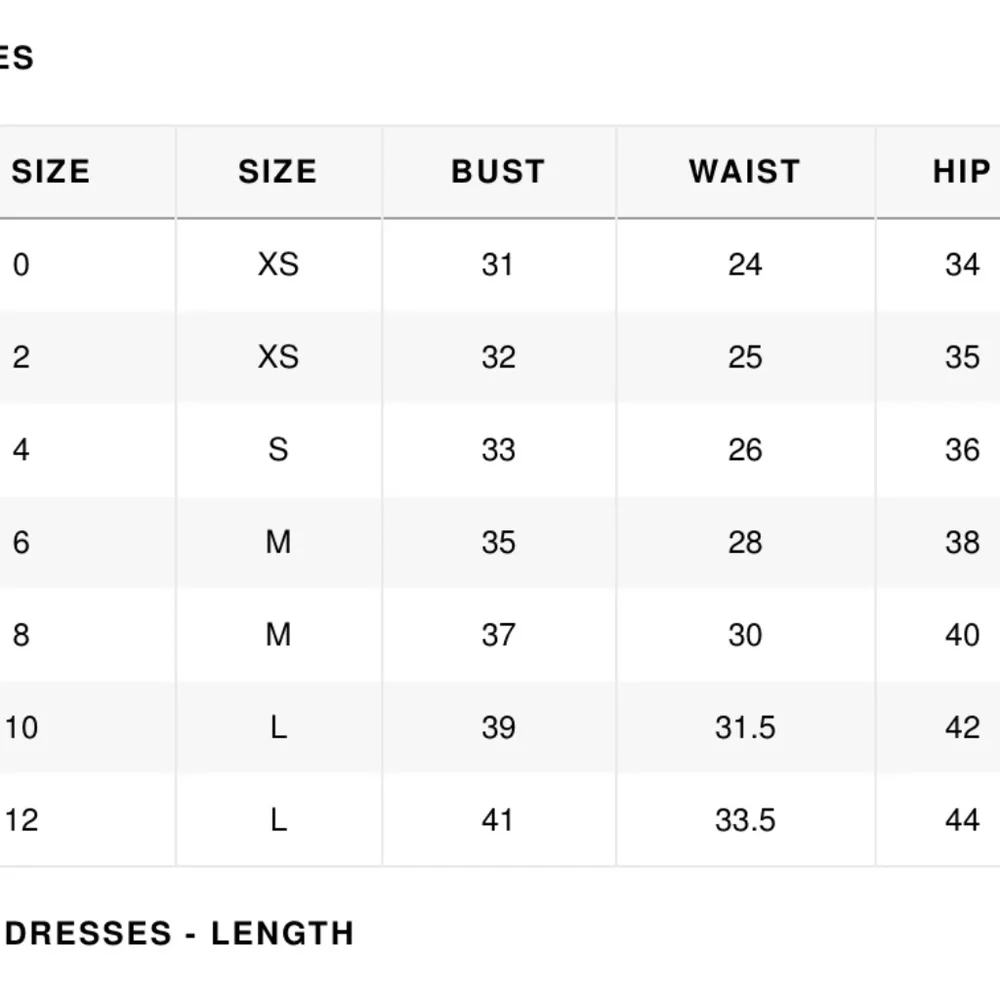Viewport: 1000px width, 1000px height.
Task: Click the waist value 31.5
Action: pos(745,728)
